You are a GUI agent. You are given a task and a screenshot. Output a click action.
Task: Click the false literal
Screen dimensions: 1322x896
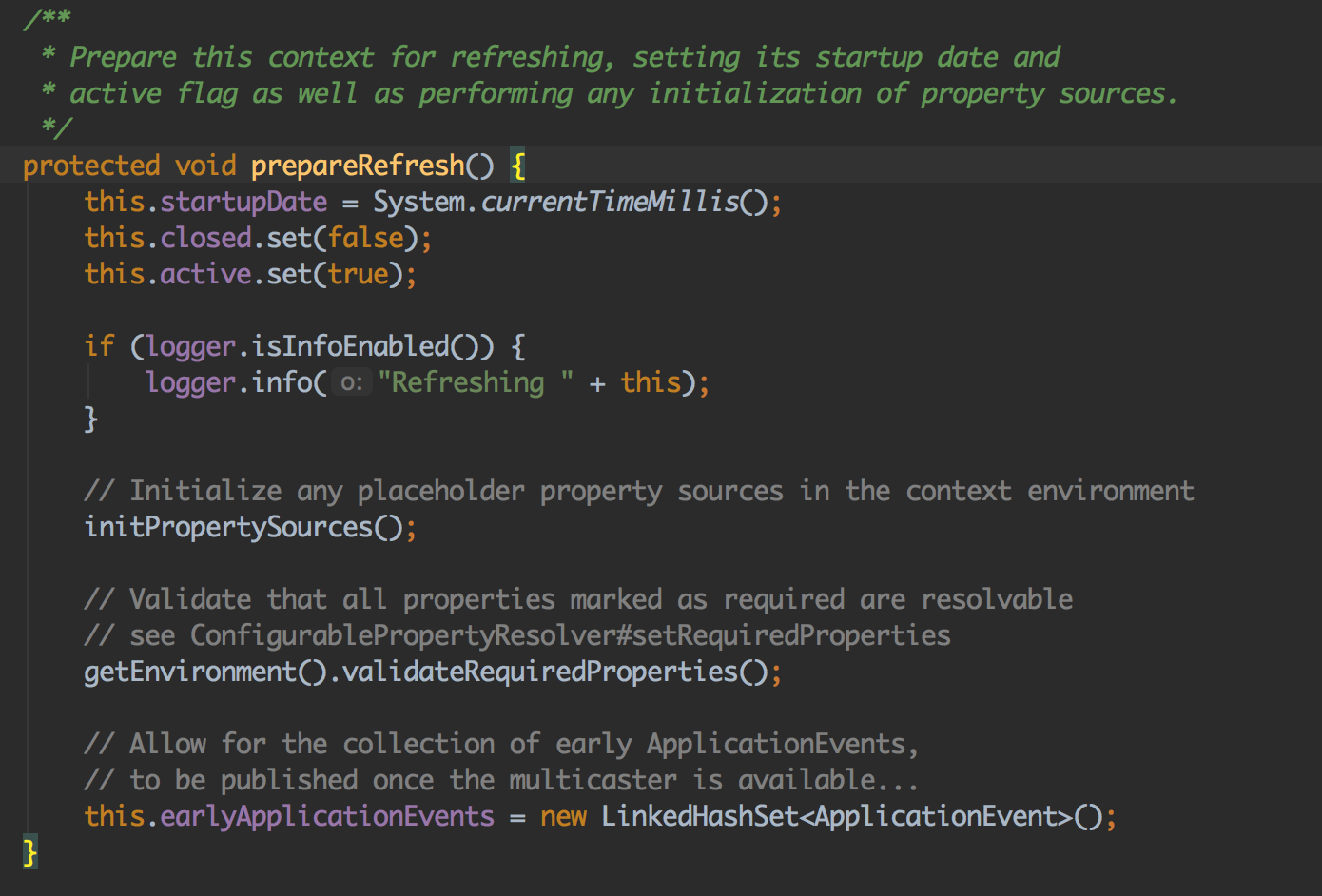click(x=366, y=238)
